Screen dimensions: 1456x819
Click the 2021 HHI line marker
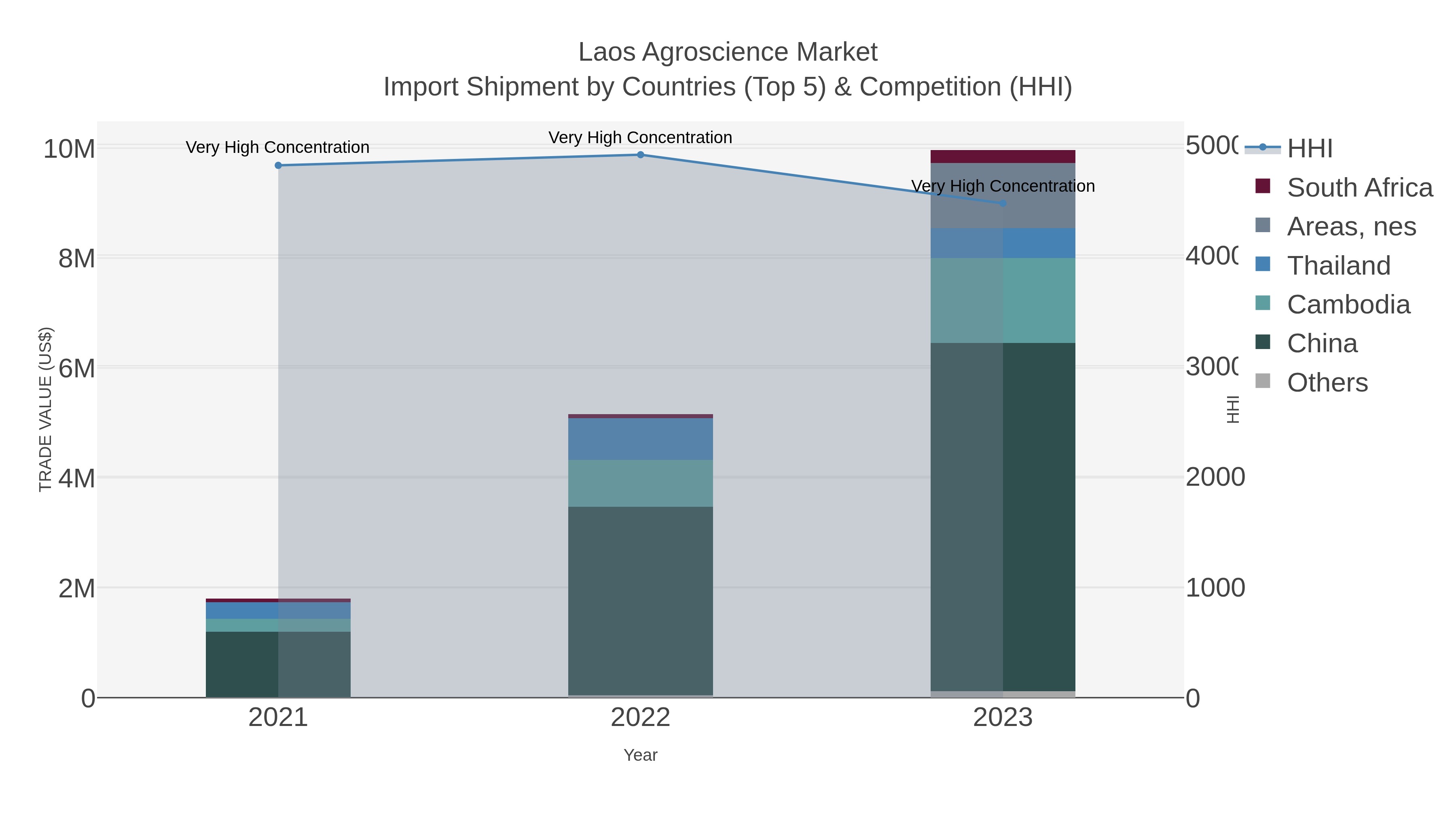tap(278, 165)
